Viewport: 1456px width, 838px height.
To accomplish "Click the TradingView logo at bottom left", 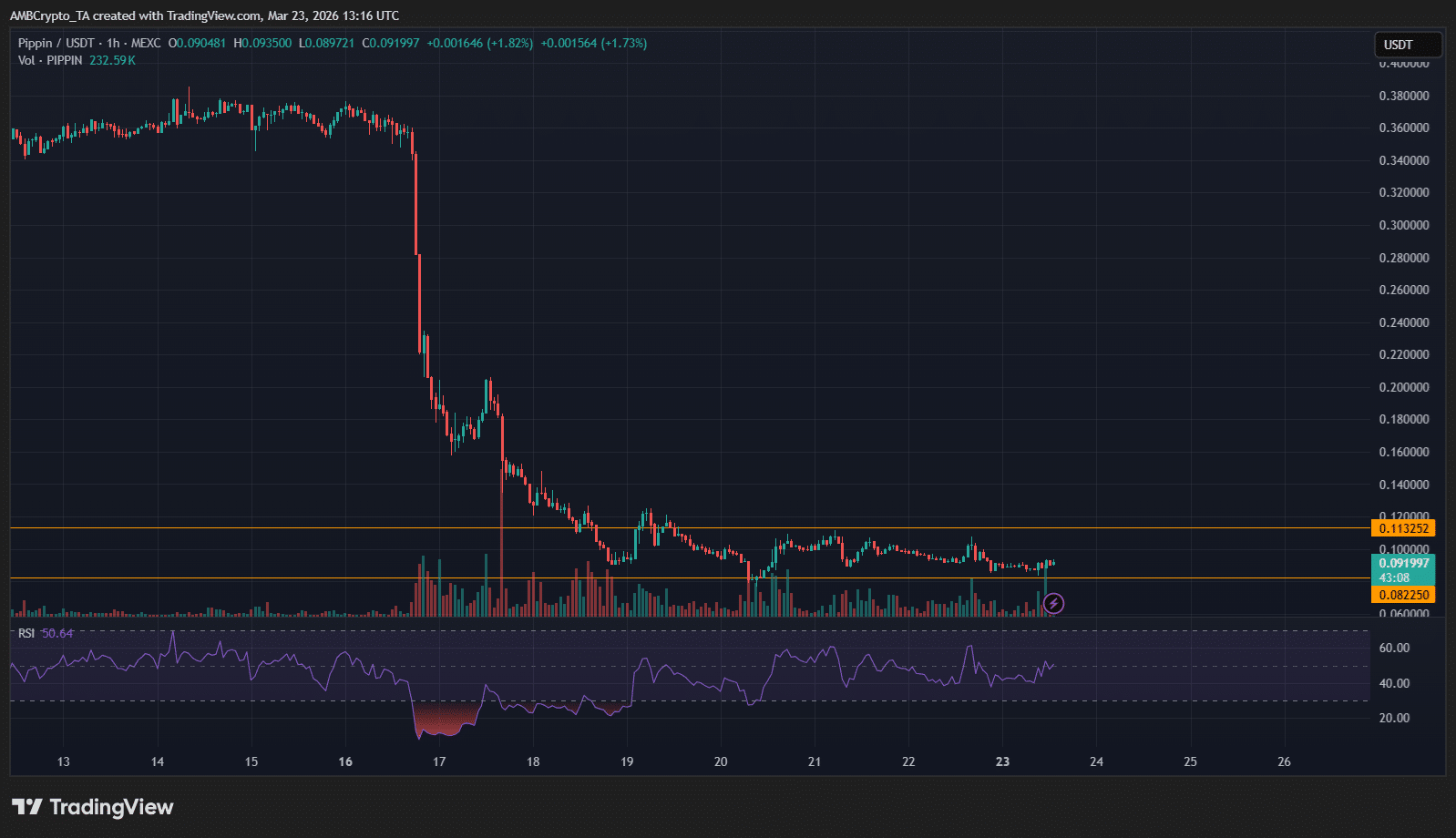I will [x=93, y=807].
